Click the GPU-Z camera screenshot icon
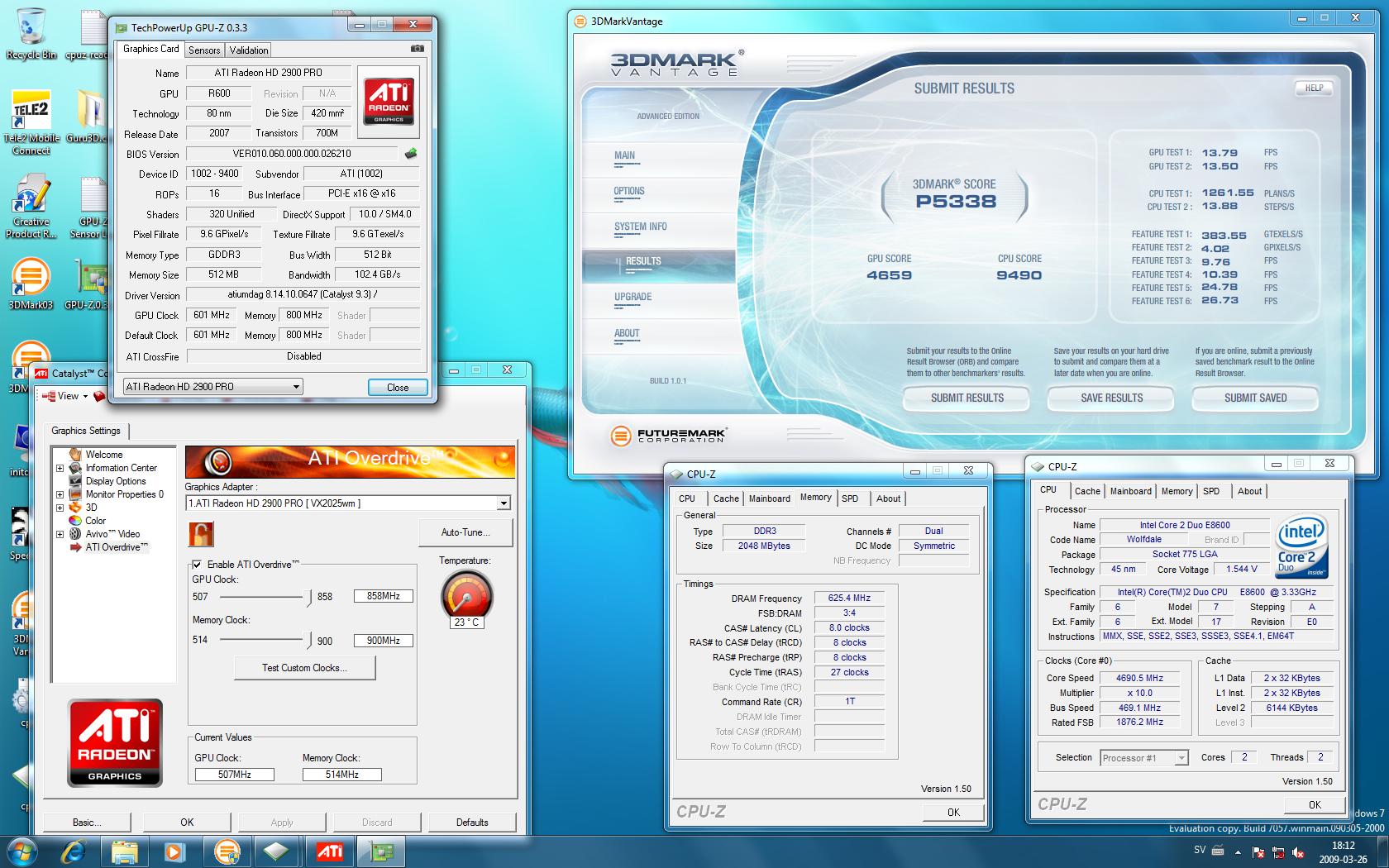The width and height of the screenshot is (1389, 868). (417, 49)
